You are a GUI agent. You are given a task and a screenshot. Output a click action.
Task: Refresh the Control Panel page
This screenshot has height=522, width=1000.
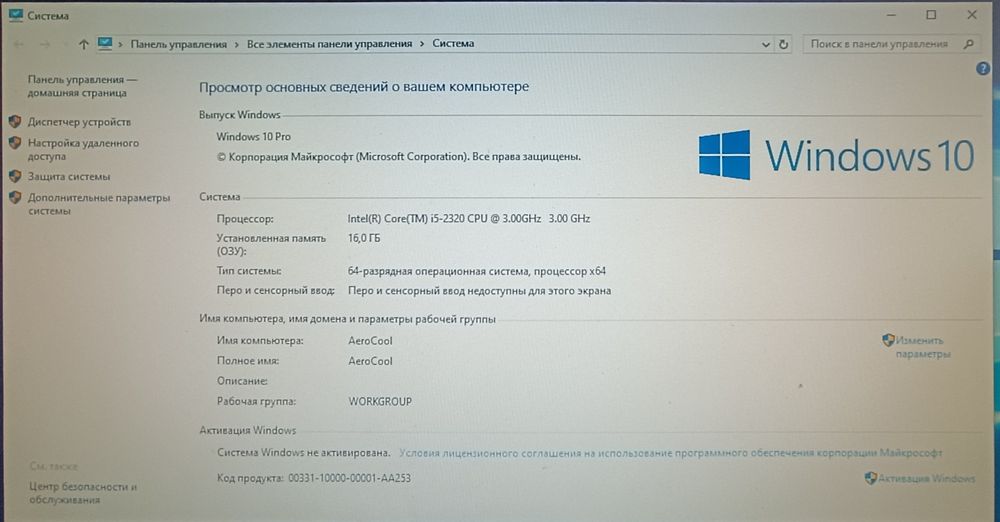click(783, 44)
